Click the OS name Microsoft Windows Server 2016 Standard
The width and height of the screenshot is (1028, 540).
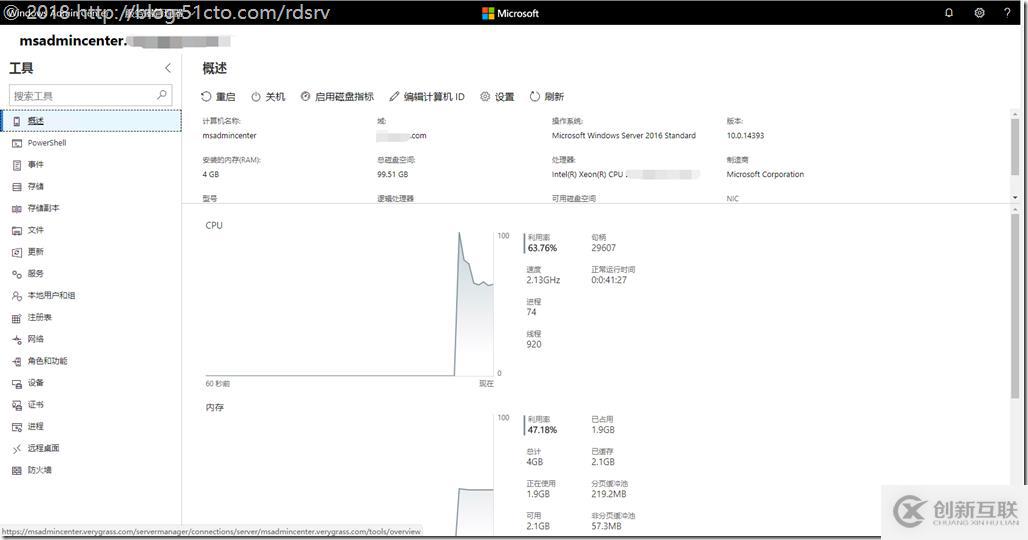click(x=623, y=136)
